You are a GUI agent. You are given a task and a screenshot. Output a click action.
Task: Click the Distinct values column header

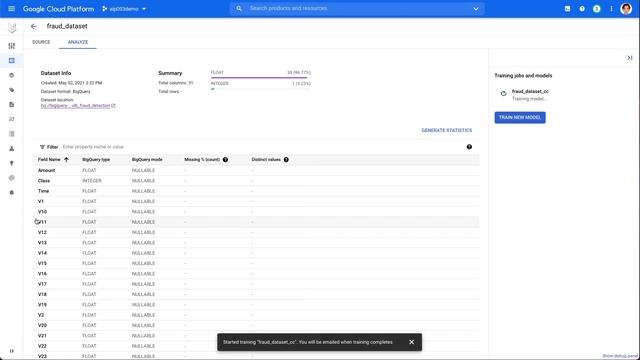(266, 160)
